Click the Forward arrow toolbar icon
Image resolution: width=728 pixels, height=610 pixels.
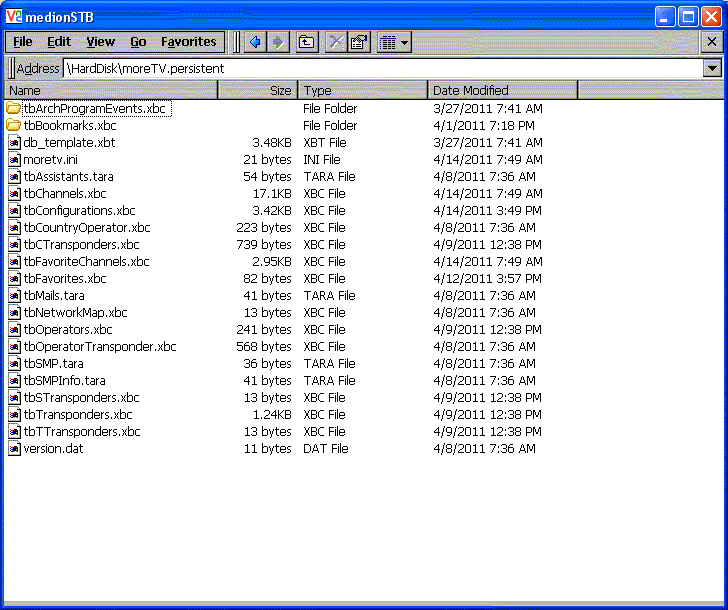[x=278, y=42]
